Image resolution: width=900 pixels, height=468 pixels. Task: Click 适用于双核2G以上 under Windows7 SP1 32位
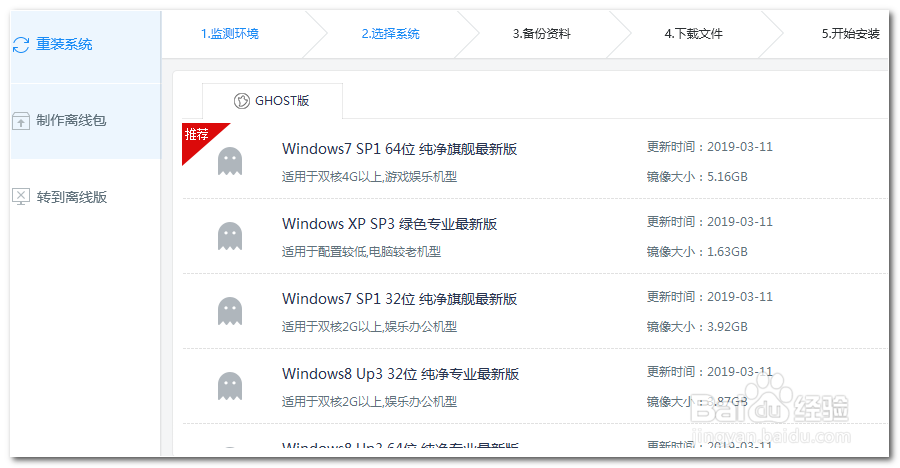369,327
